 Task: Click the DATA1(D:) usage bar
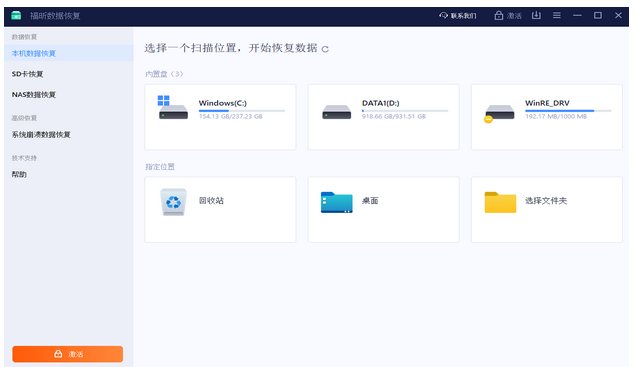tap(405, 111)
